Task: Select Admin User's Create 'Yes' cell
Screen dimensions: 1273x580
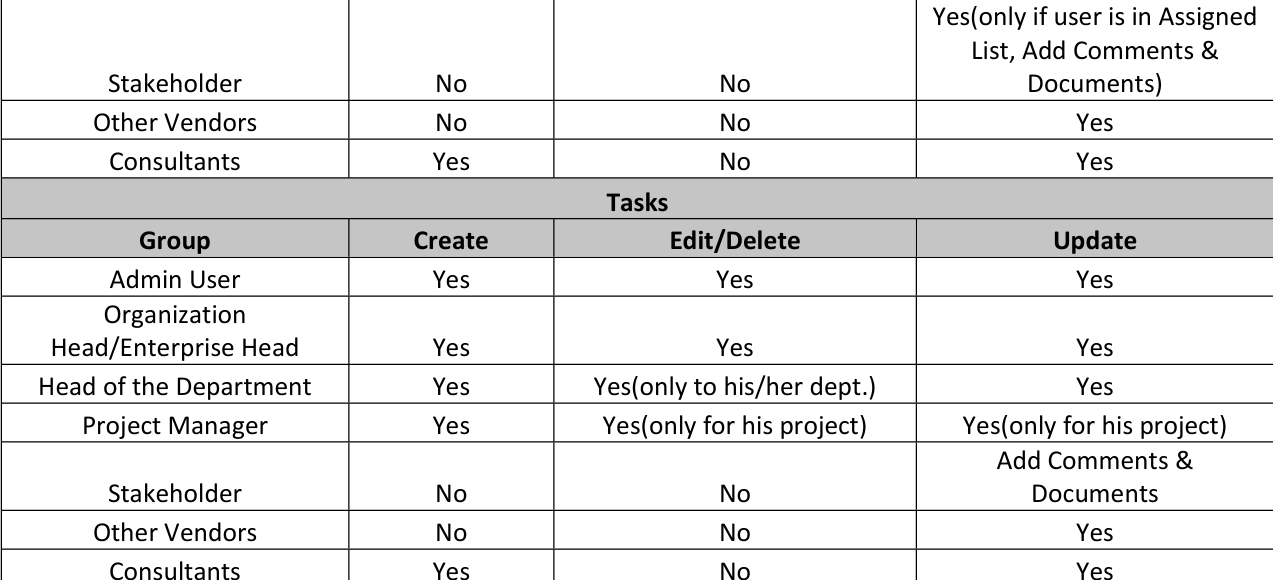Action: point(451,279)
